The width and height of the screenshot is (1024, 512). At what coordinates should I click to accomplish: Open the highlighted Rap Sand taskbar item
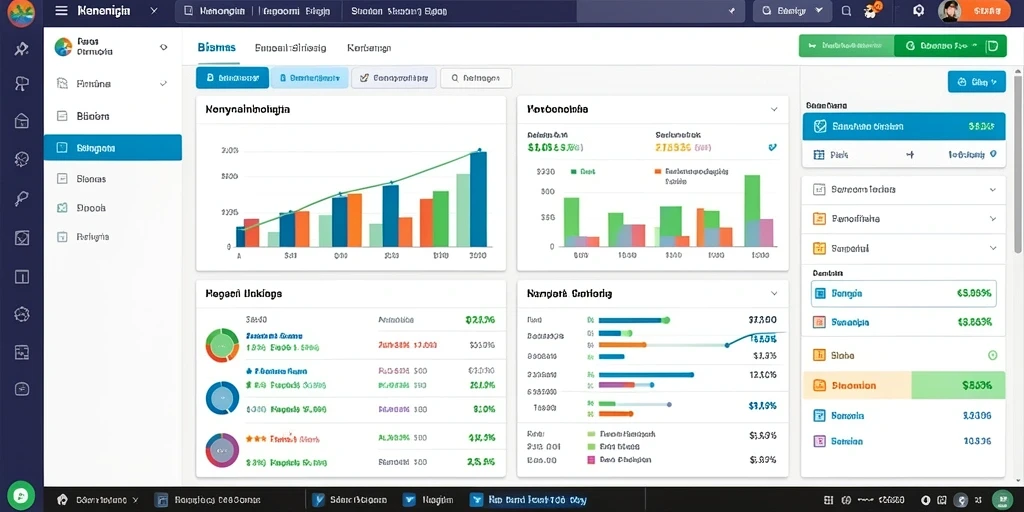click(529, 500)
